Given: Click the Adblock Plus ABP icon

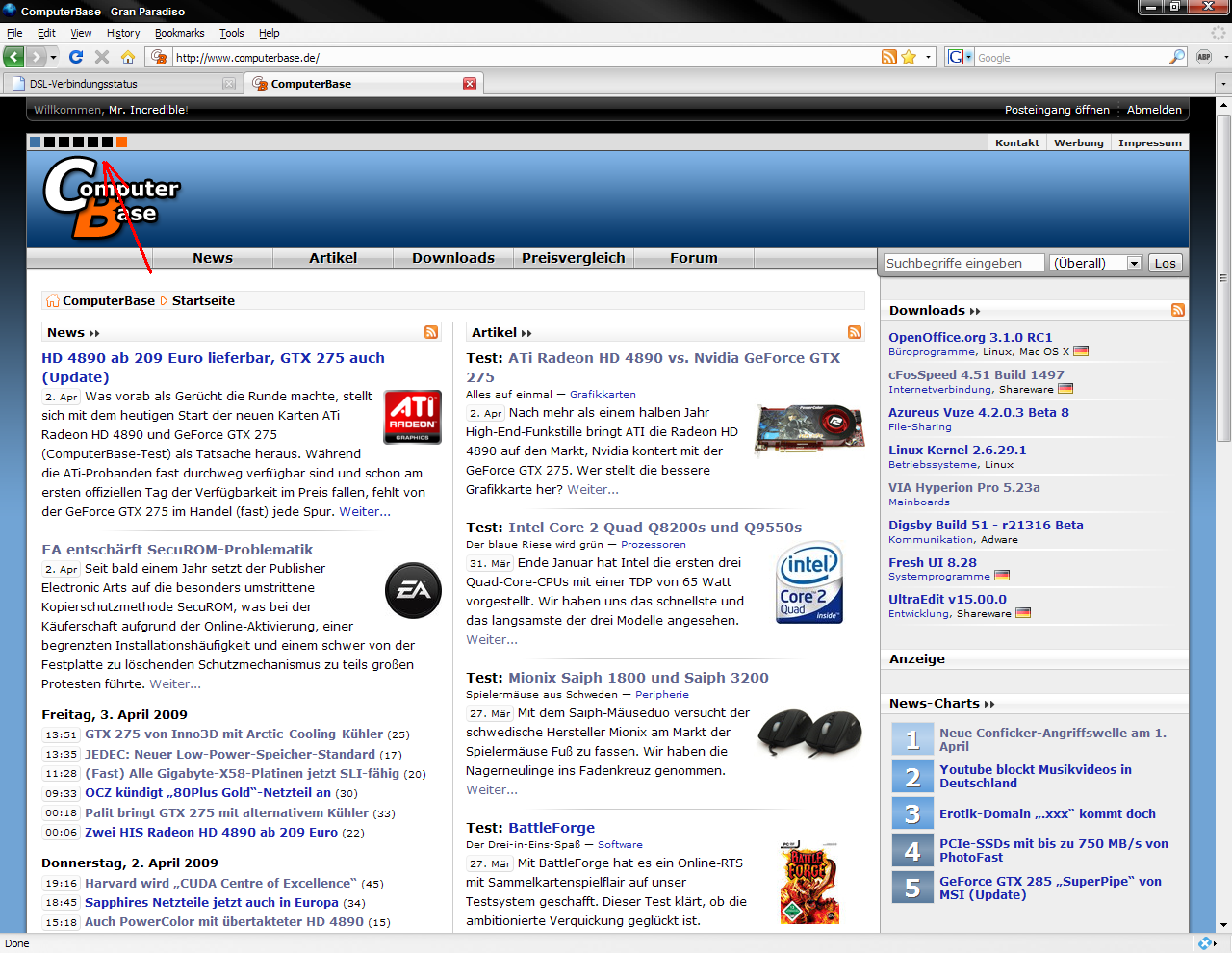Looking at the screenshot, I should 1203,58.
